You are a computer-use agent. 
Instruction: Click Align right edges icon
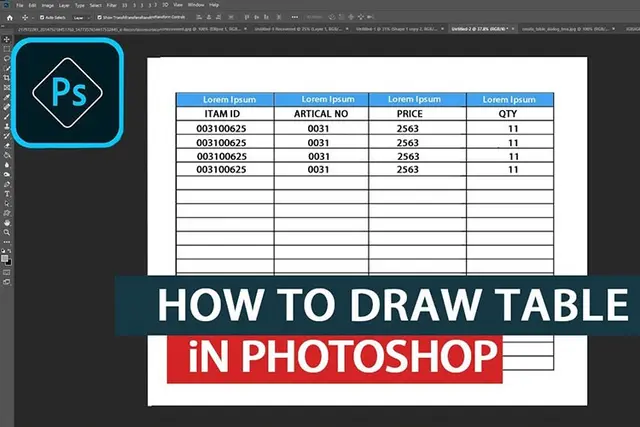219,17
